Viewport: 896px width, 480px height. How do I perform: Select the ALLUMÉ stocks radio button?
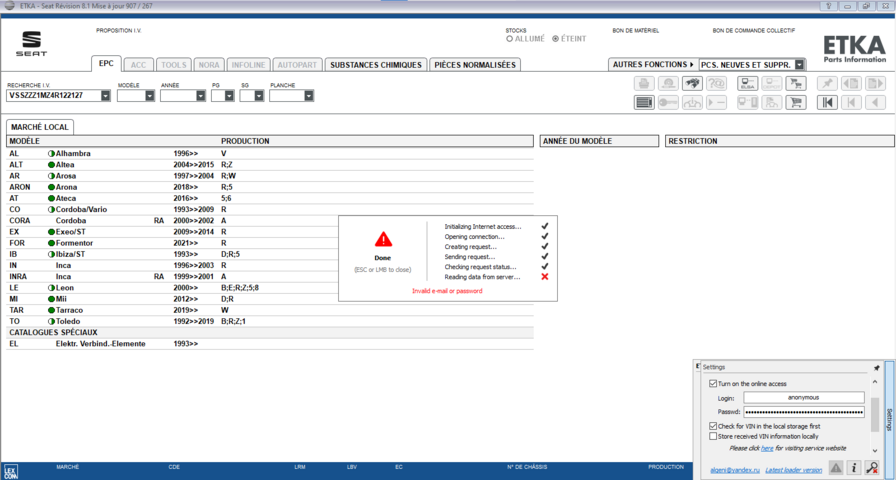click(x=509, y=39)
